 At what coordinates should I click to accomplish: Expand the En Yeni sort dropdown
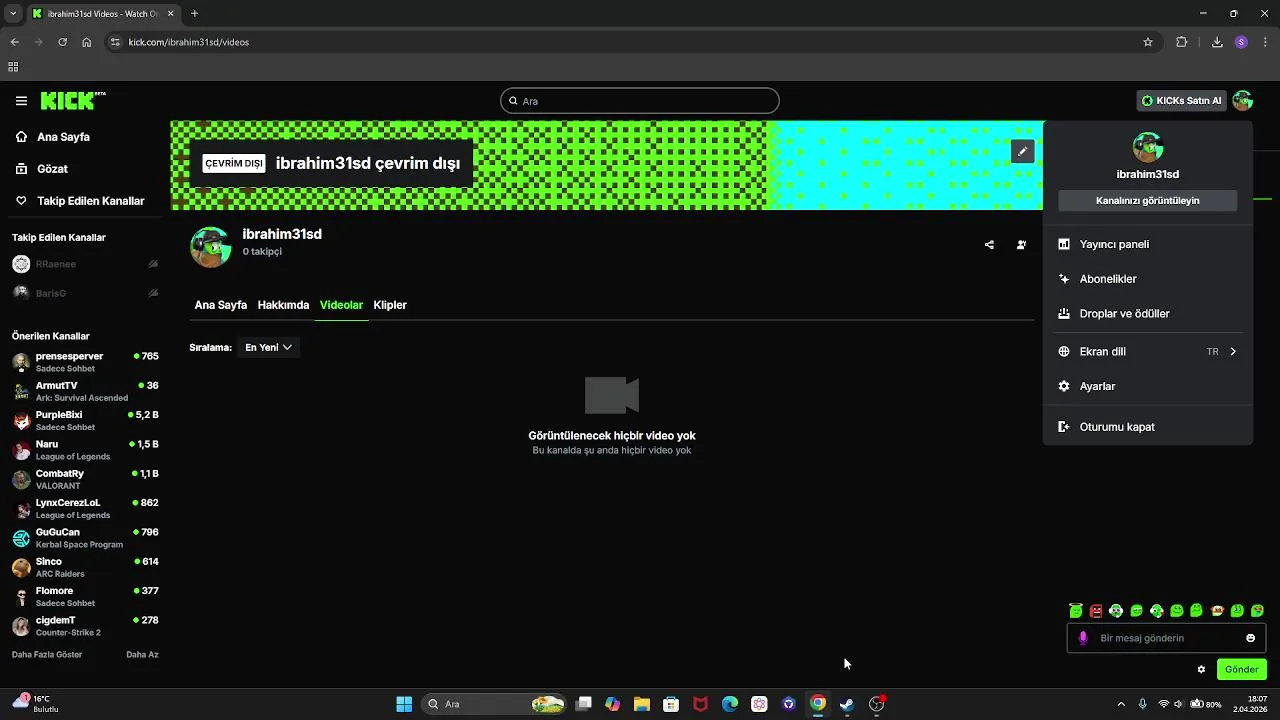268,347
